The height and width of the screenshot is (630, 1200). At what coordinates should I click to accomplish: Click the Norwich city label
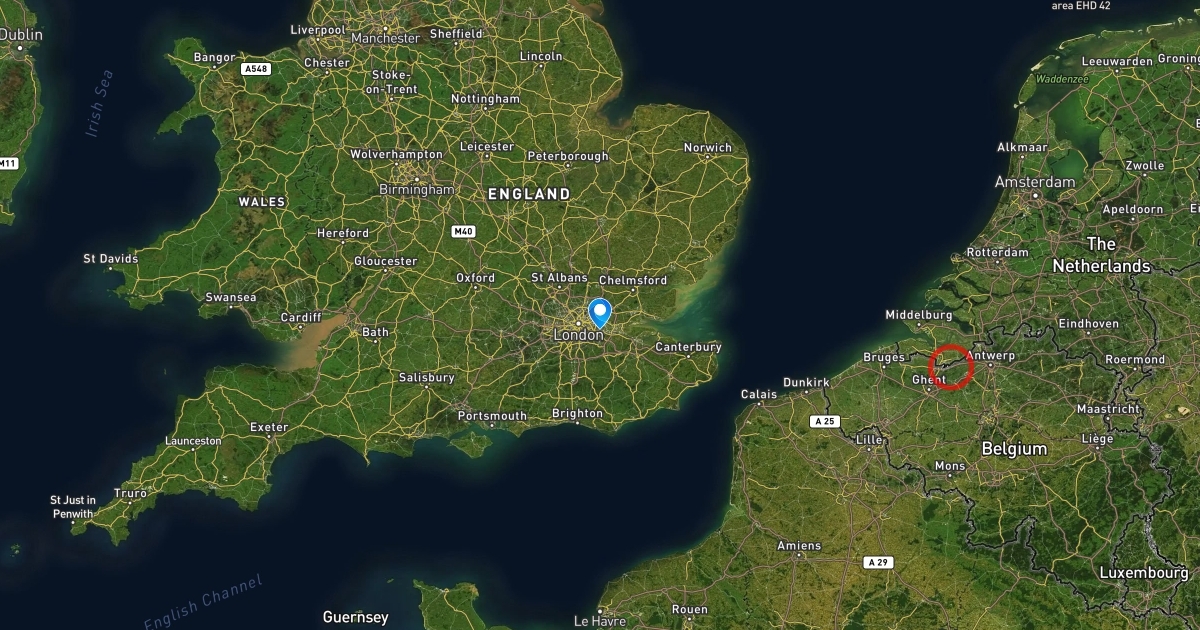[x=708, y=148]
